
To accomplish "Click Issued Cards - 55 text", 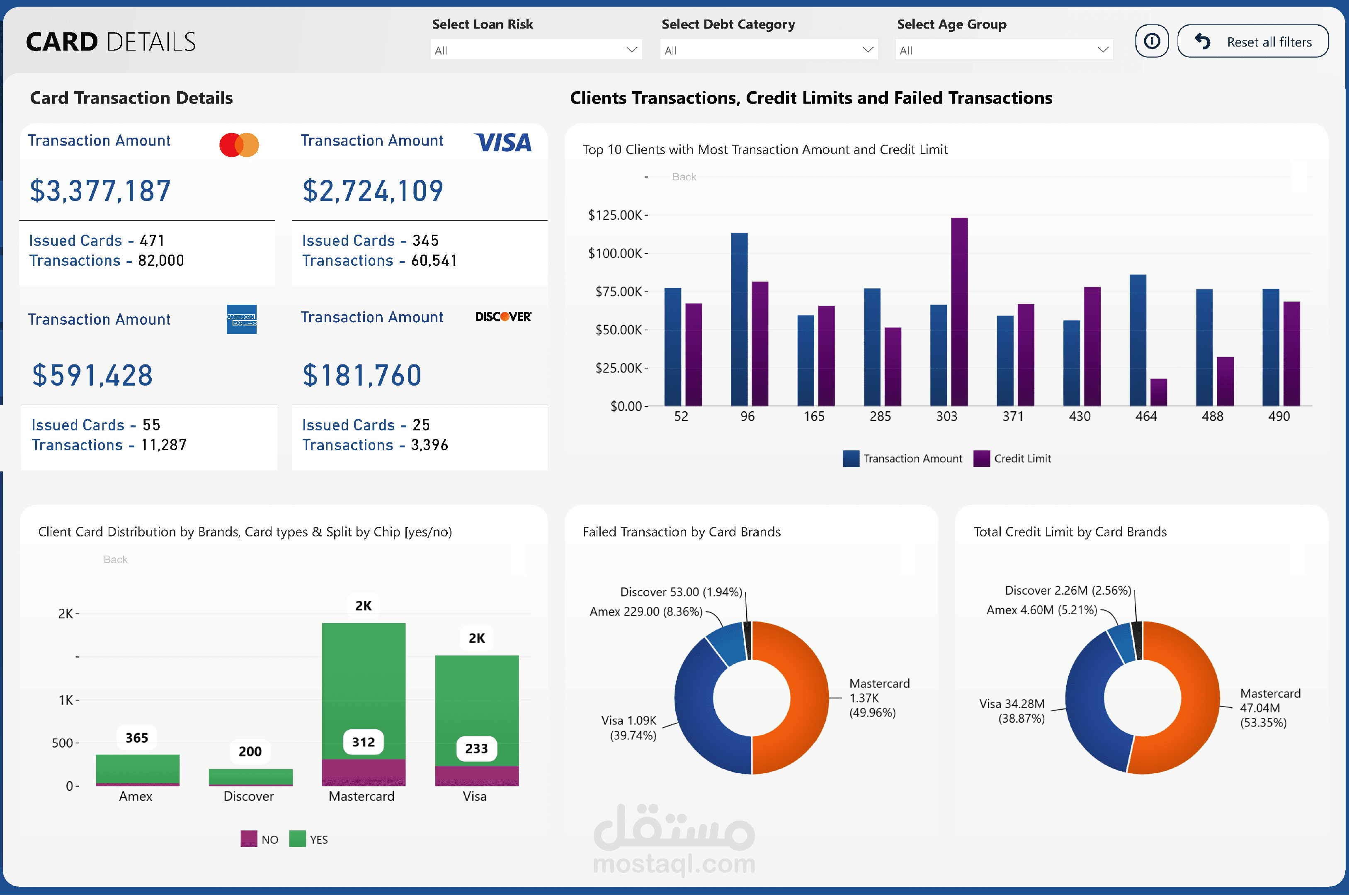I will [95, 425].
